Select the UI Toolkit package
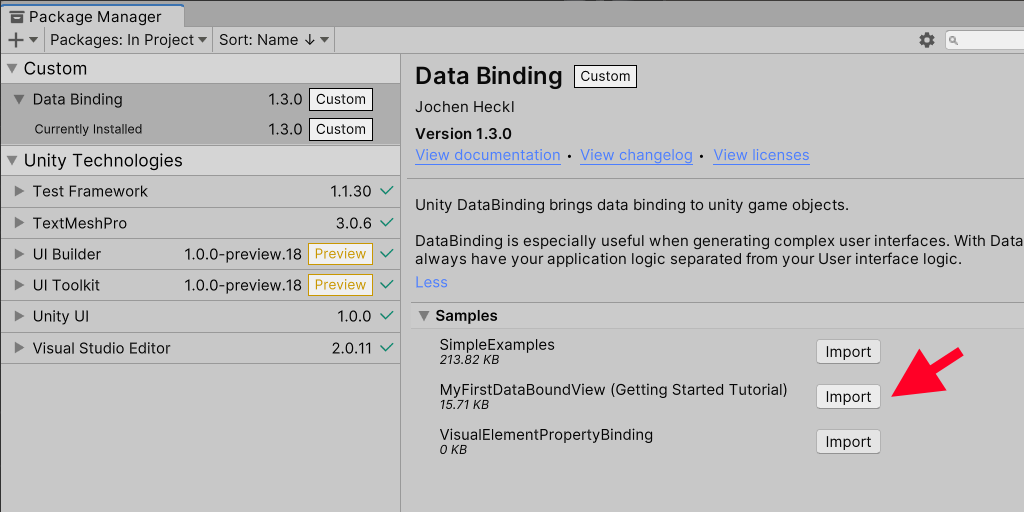This screenshot has width=1024, height=512. click(200, 285)
